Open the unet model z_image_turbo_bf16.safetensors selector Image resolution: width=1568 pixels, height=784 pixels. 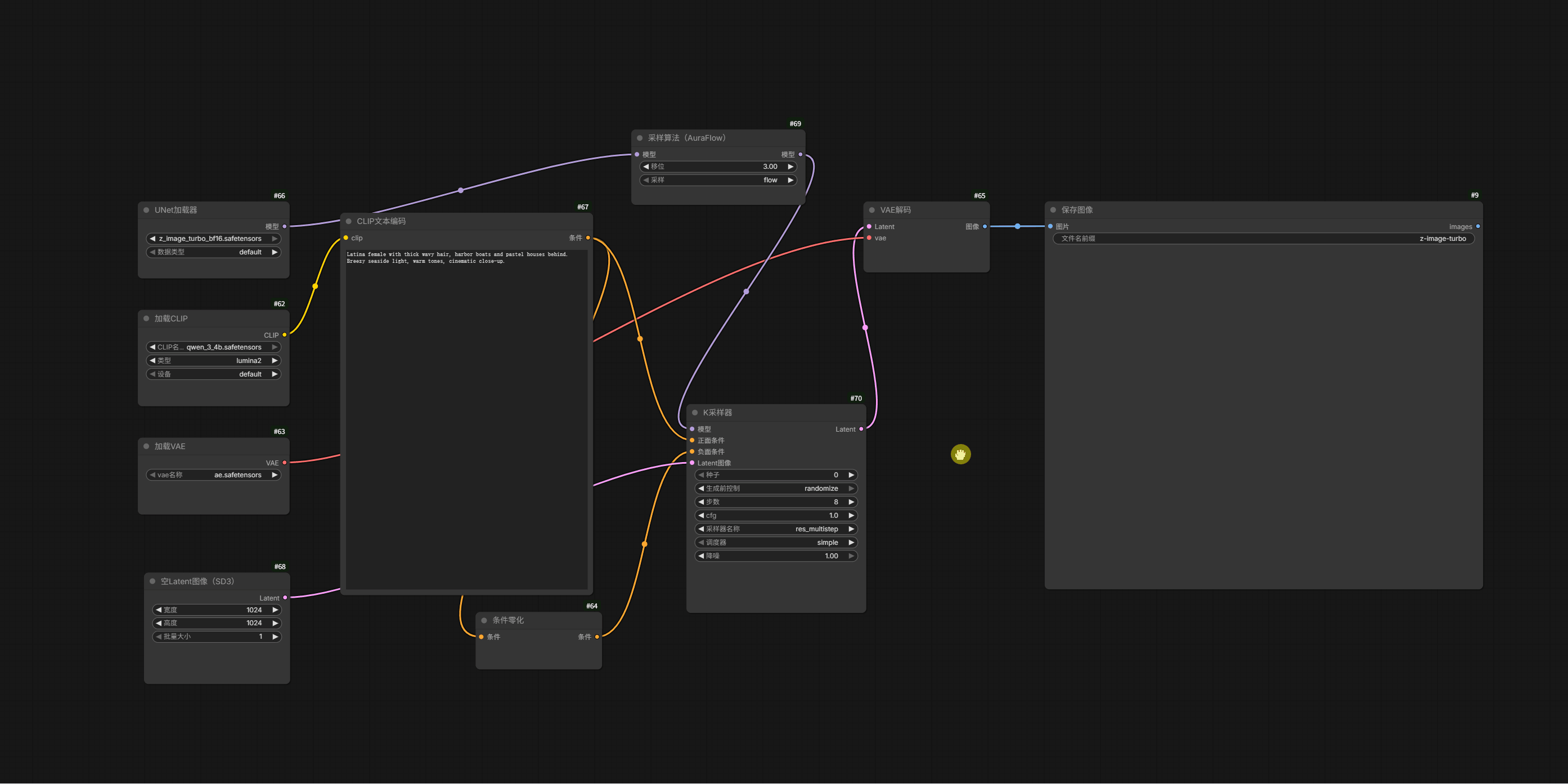pos(214,239)
